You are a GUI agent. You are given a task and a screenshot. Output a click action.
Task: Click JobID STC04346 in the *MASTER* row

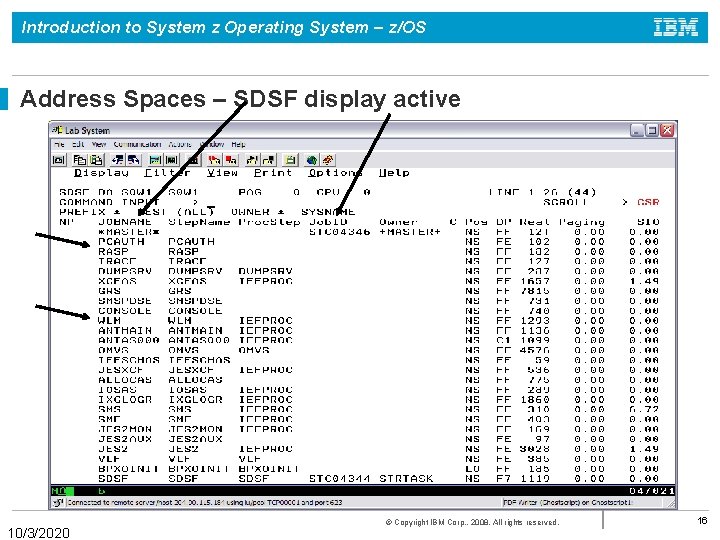(339, 232)
